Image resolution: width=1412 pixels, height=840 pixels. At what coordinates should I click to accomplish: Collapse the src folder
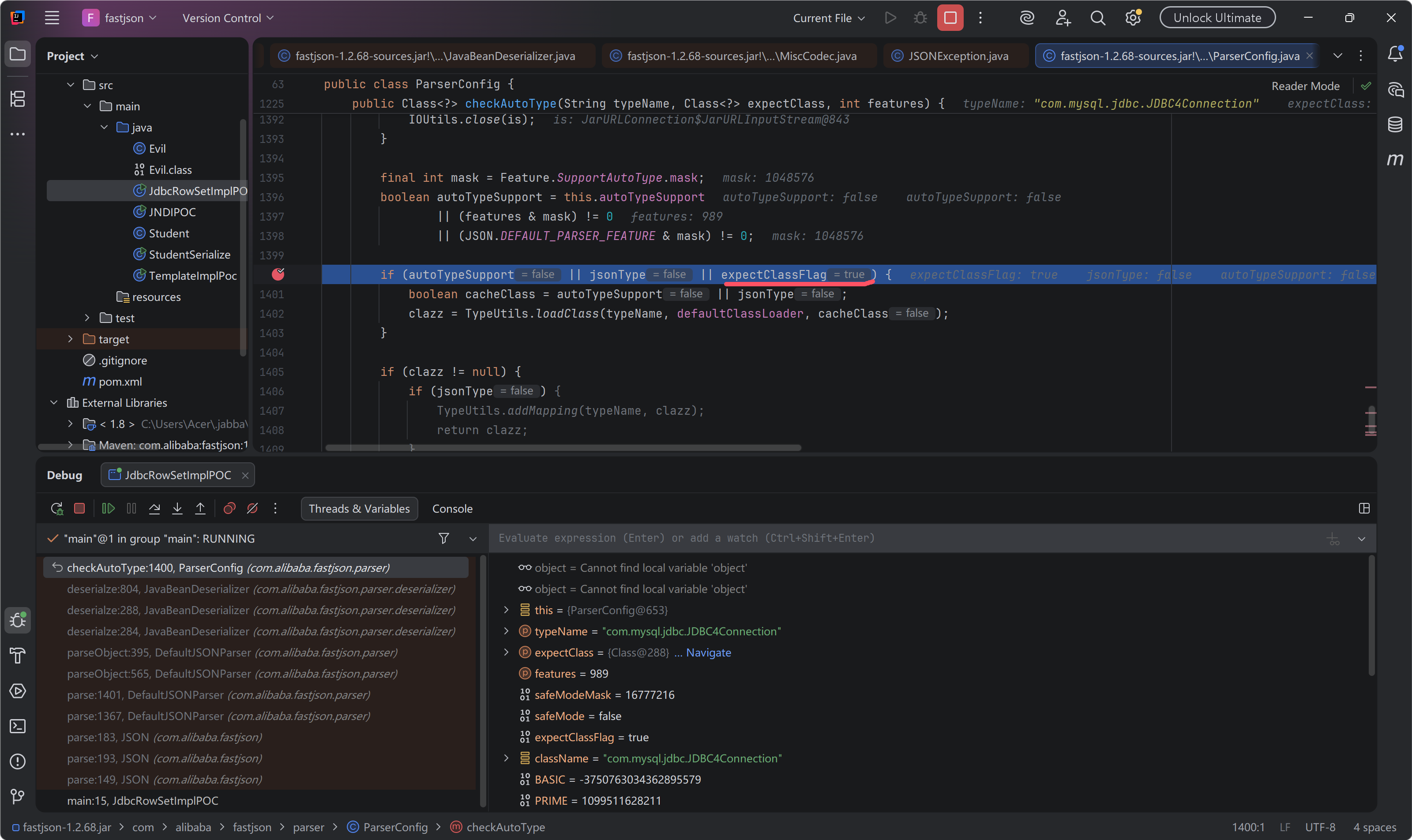coord(71,85)
